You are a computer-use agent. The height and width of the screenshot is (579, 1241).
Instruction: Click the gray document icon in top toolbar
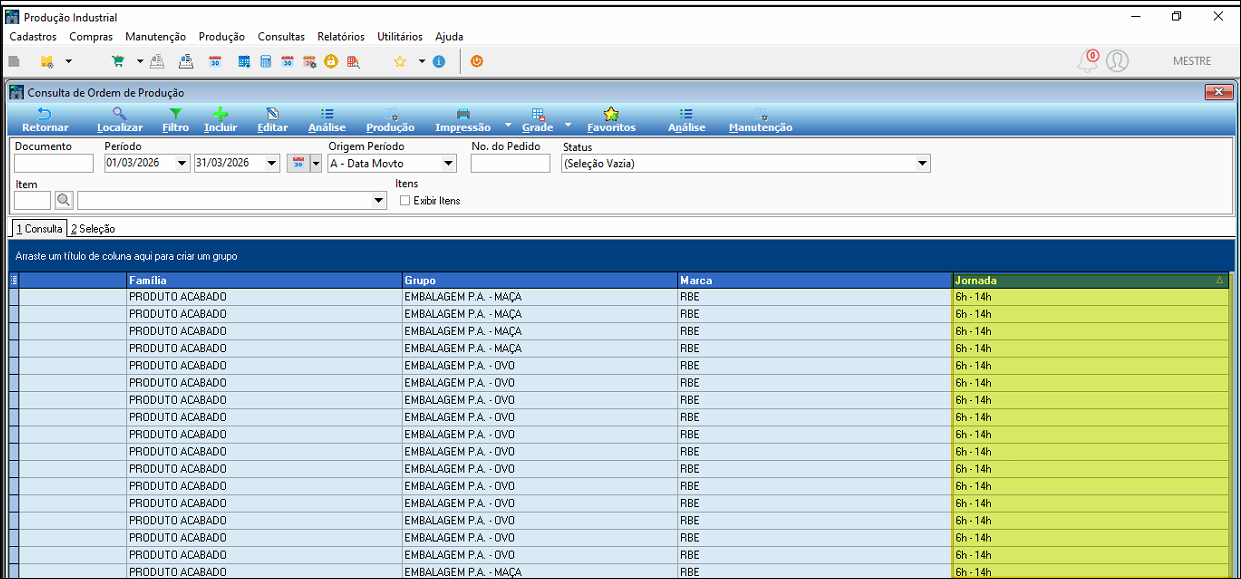(14, 61)
